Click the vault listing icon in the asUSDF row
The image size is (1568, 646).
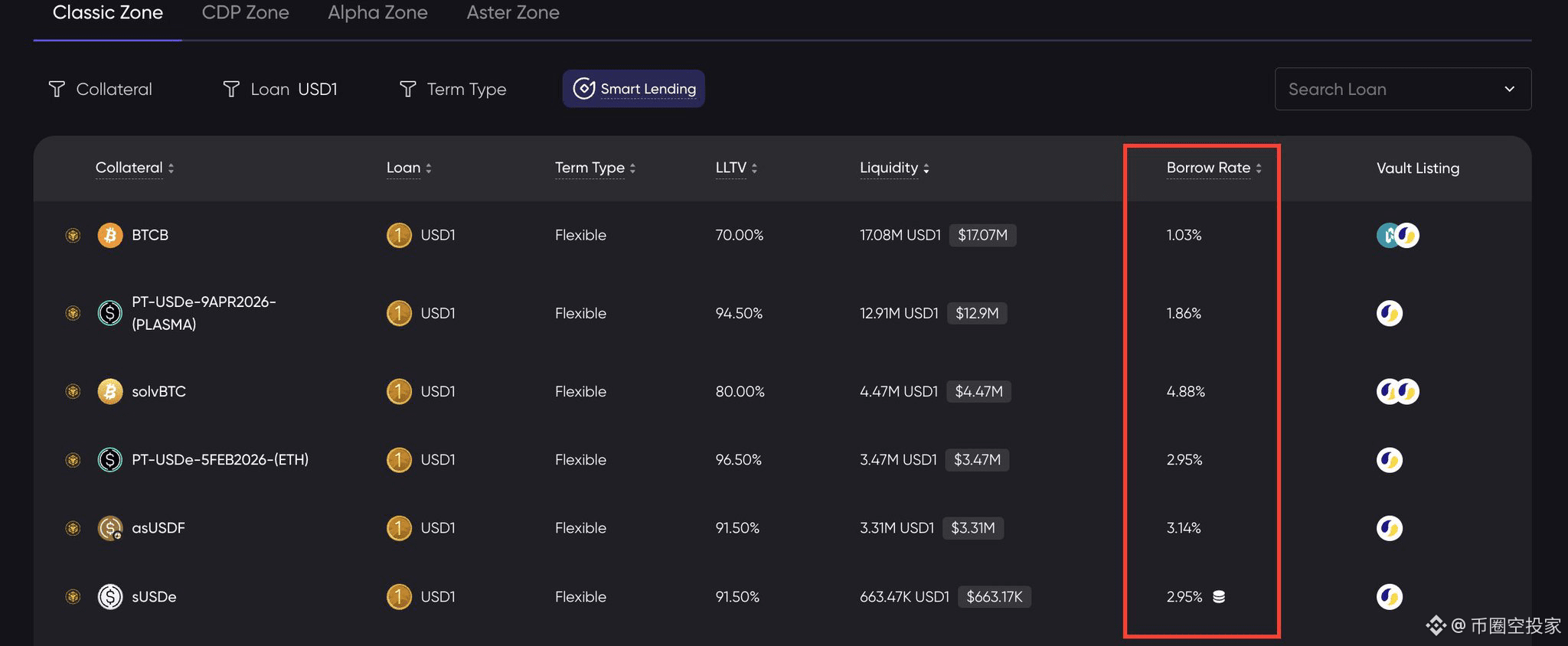click(x=1389, y=528)
